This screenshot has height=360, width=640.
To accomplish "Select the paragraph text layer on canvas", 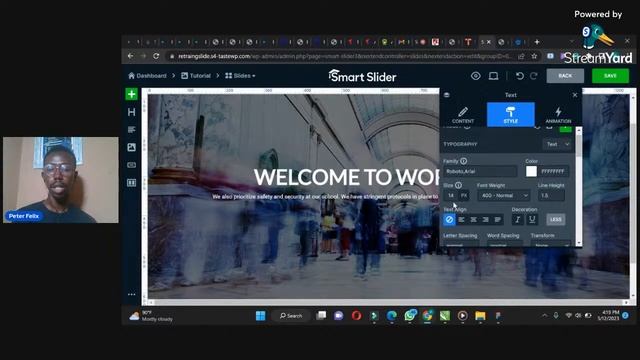I will click(325, 197).
